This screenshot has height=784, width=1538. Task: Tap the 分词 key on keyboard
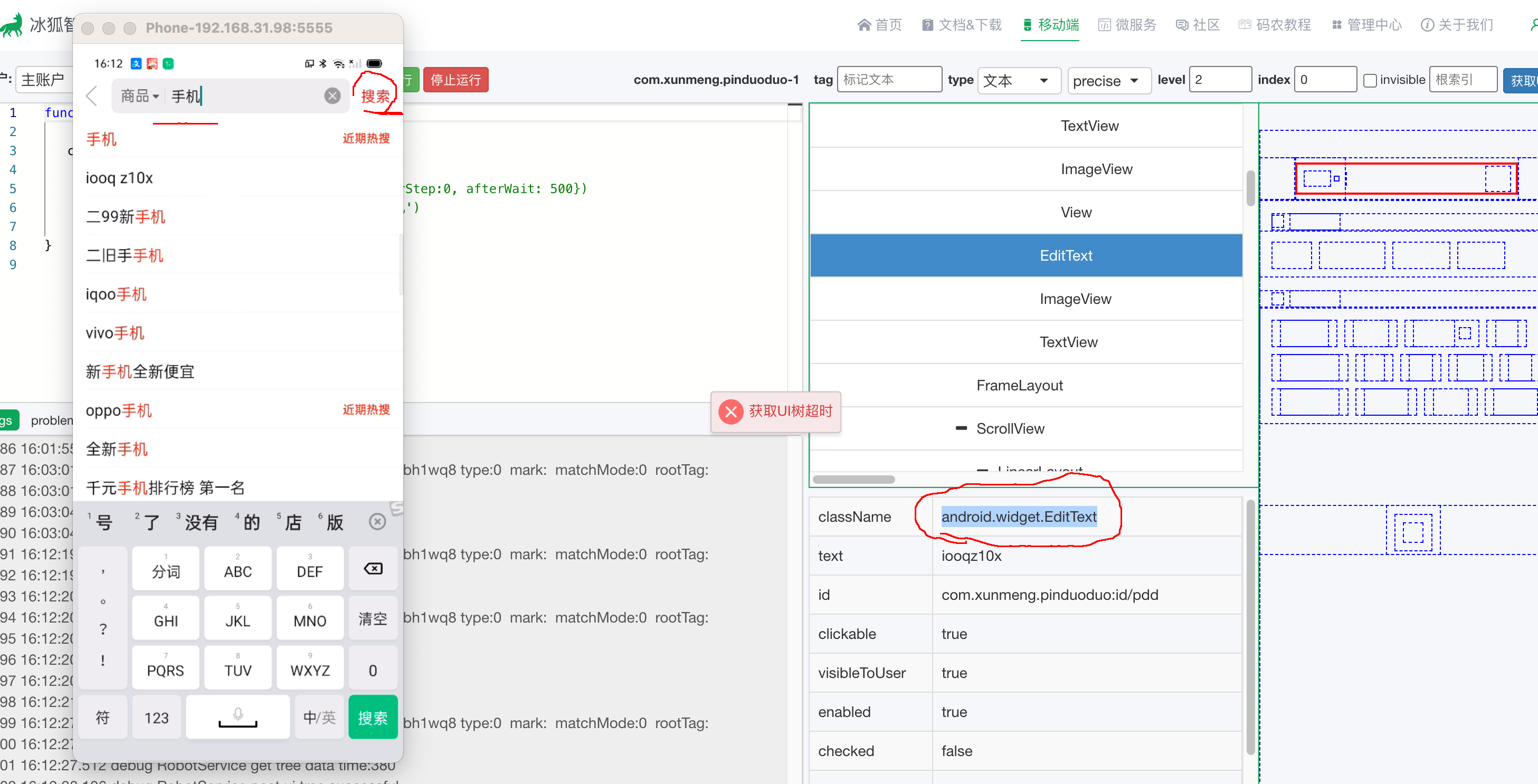coord(166,569)
